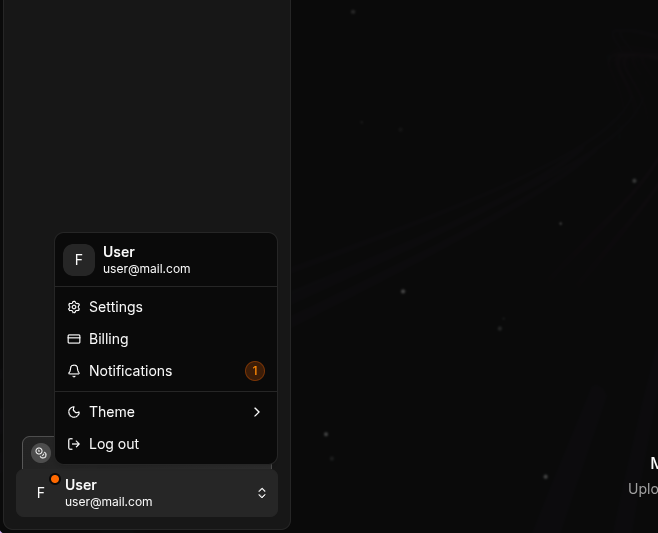Click user@mail.com in the popup header
The width and height of the screenshot is (658, 533).
(147, 269)
